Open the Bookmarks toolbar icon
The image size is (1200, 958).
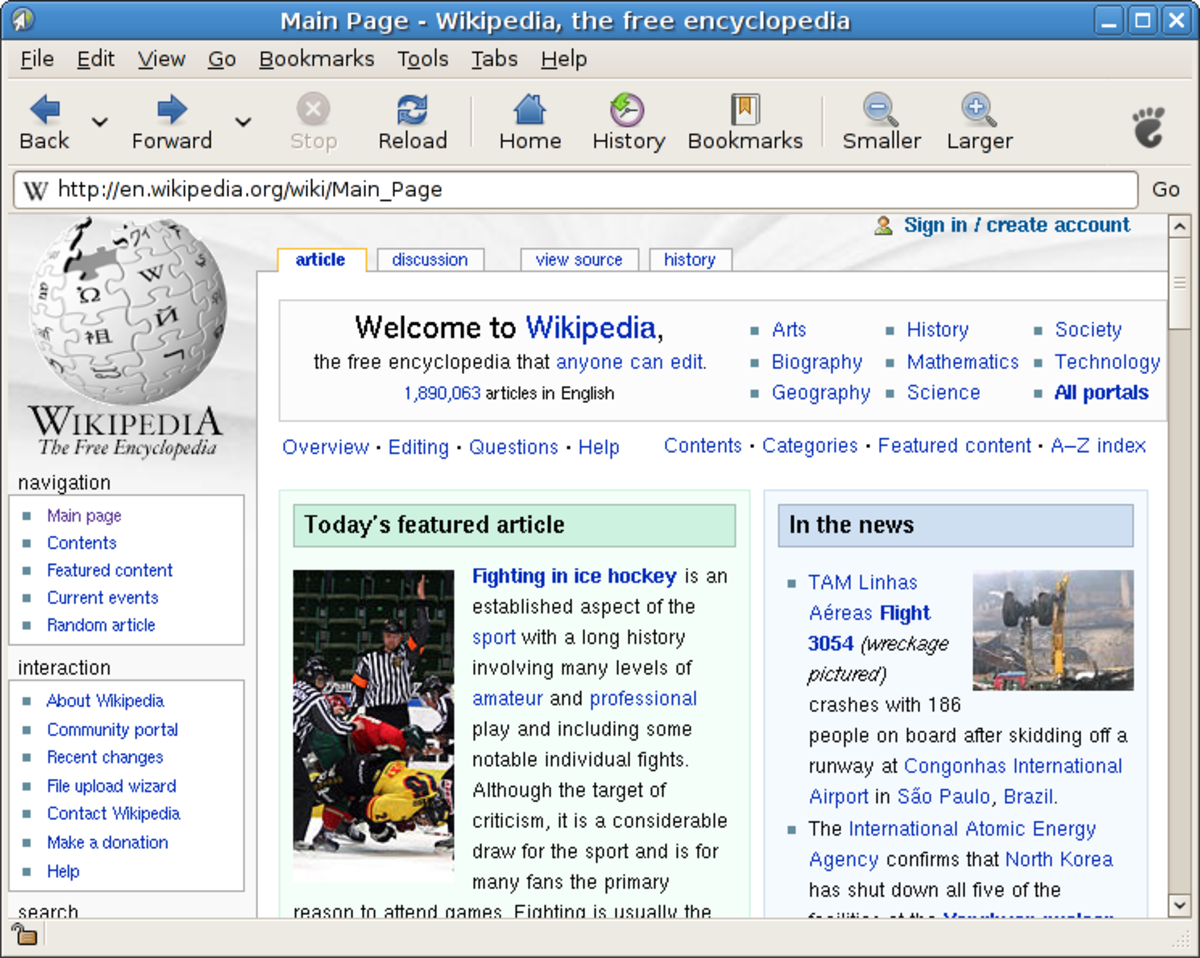click(x=745, y=108)
